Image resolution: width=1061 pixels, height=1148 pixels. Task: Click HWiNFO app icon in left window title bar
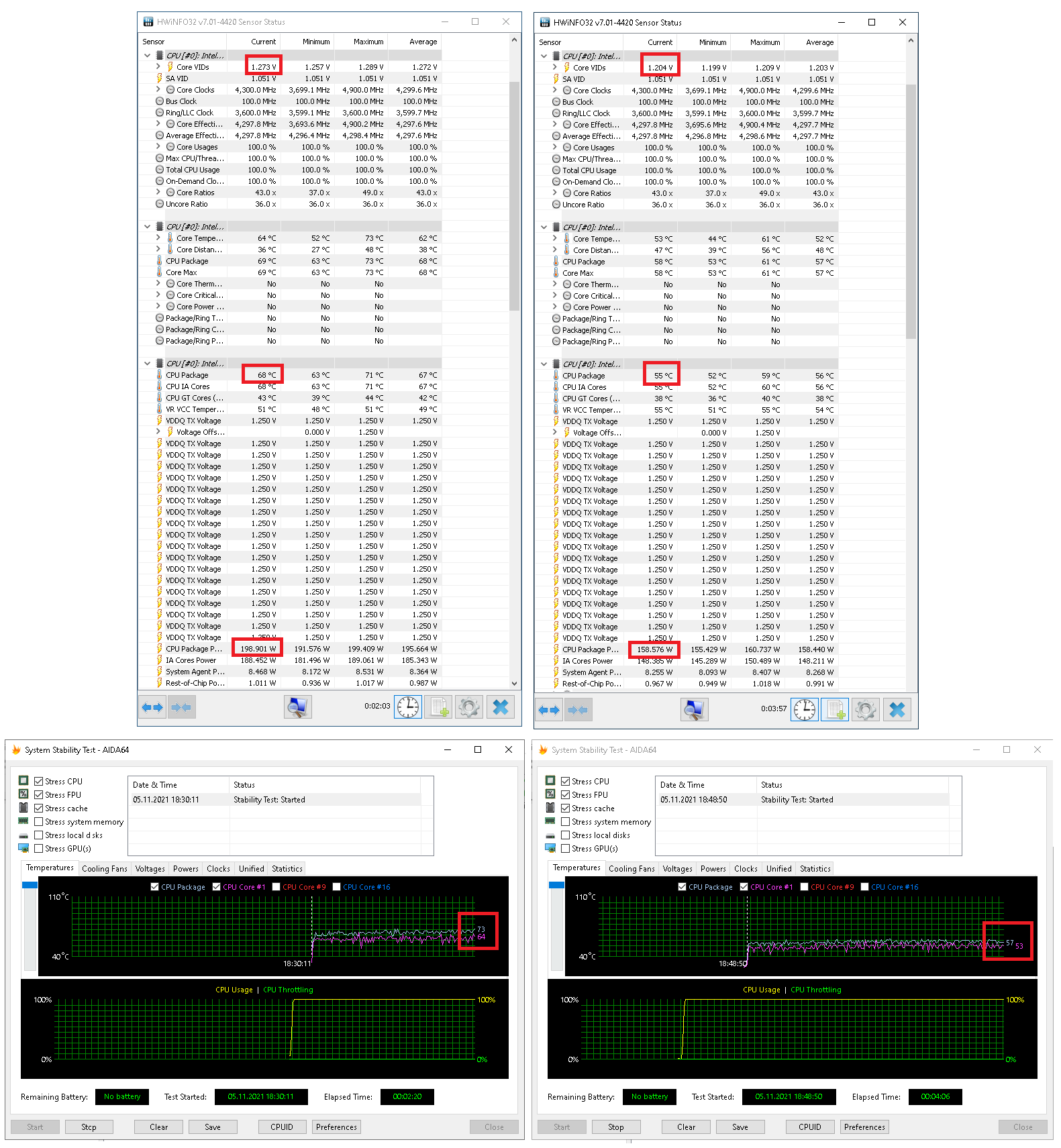pos(148,22)
